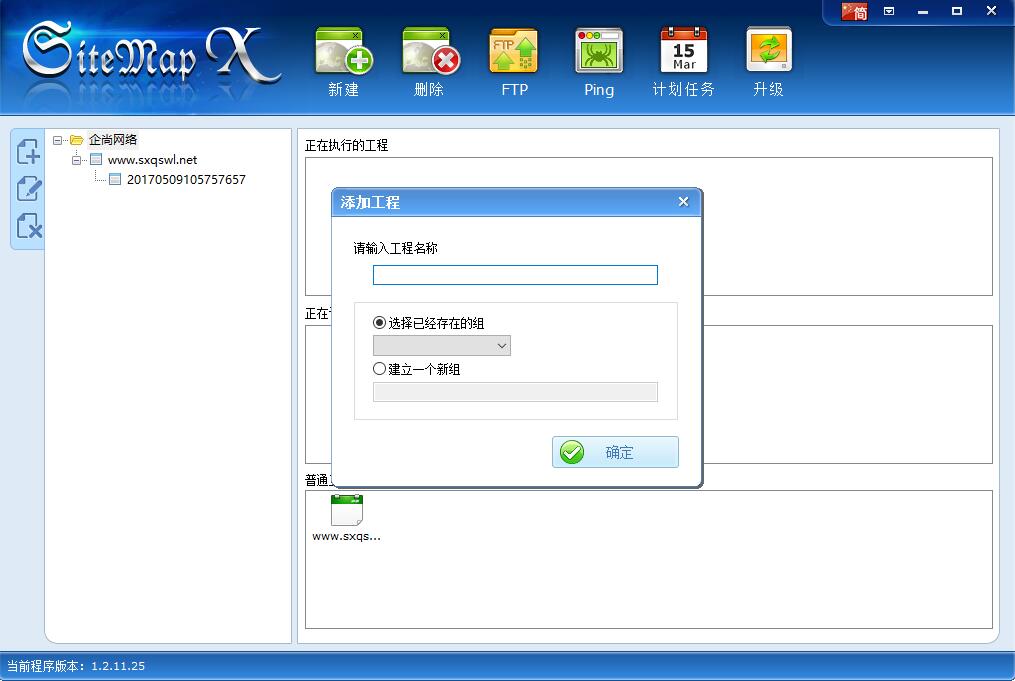Click the new group name field
Viewport: 1015px width, 681px height.
coord(515,392)
